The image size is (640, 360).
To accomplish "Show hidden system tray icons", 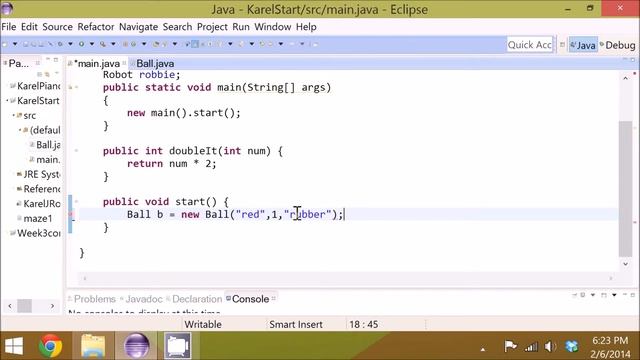I will click(483, 349).
